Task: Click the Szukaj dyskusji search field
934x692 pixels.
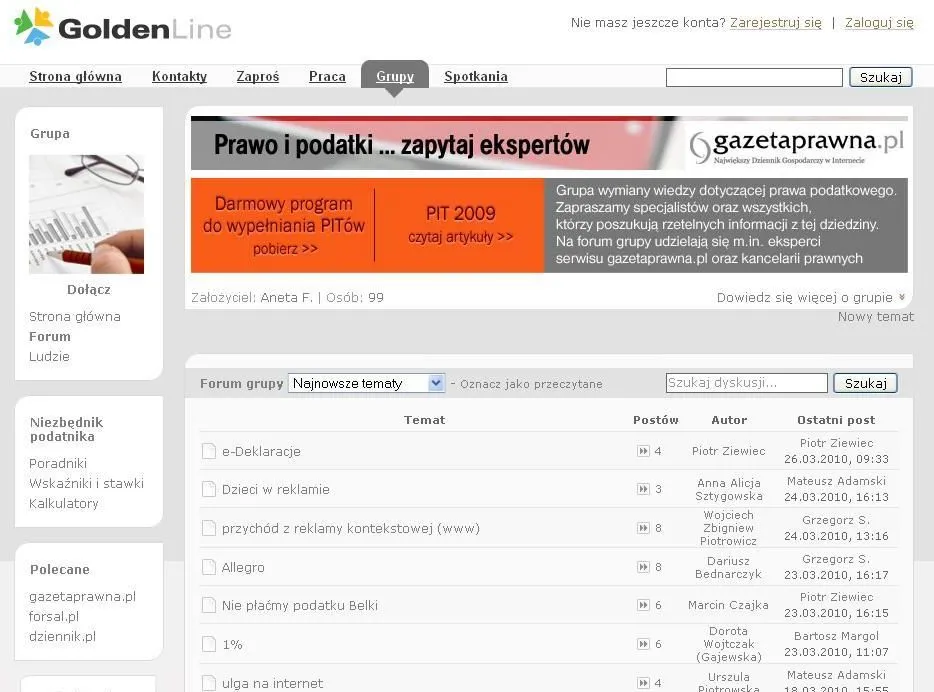Action: (746, 383)
